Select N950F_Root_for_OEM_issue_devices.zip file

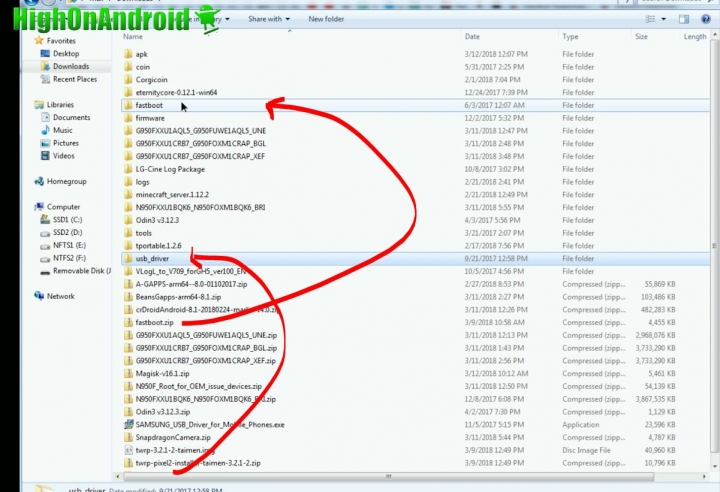[x=198, y=386]
